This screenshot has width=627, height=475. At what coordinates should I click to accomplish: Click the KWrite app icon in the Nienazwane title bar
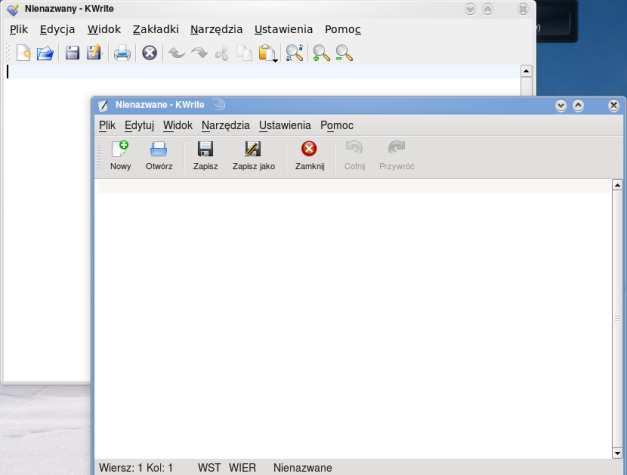(x=103, y=105)
